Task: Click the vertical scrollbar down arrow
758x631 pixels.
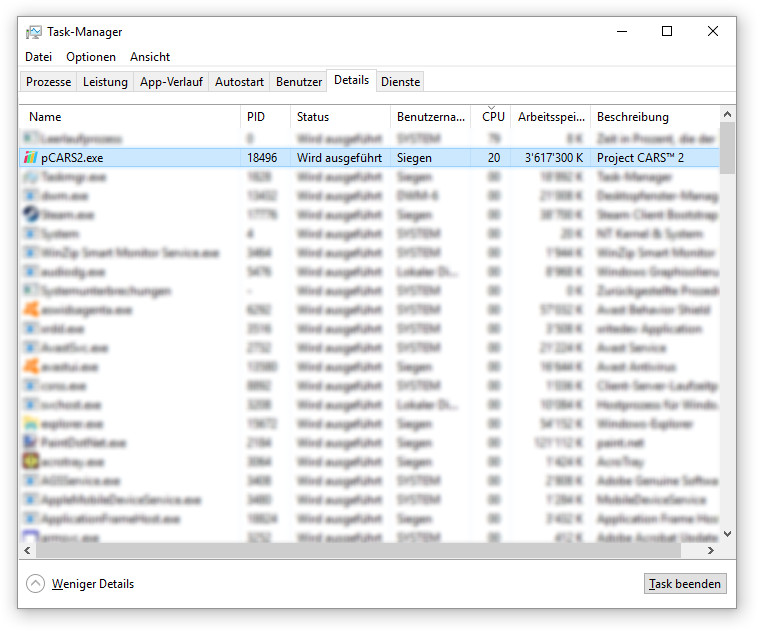Action: click(x=727, y=534)
